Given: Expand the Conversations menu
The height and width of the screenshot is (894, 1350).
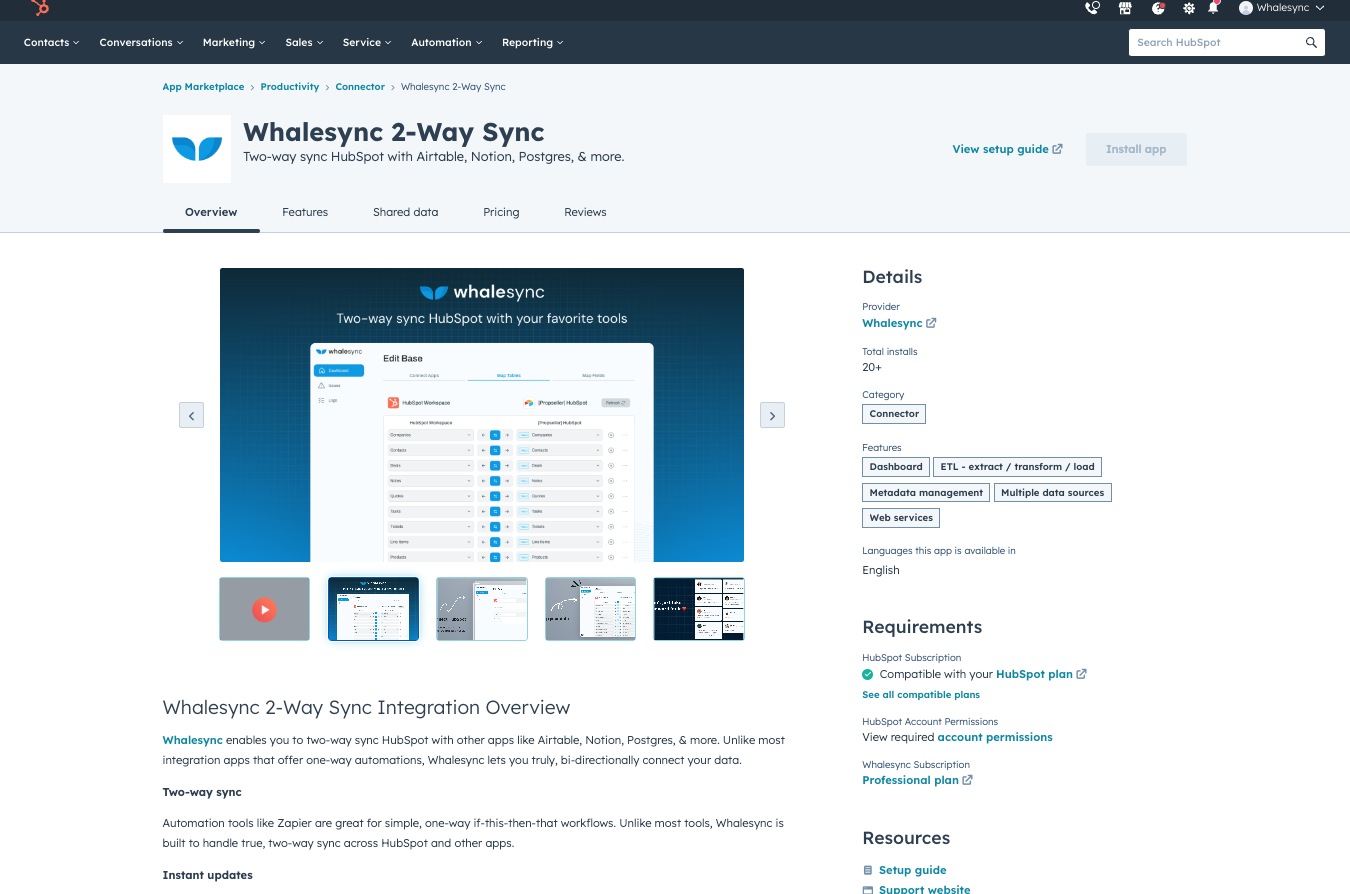Looking at the screenshot, I should pyautogui.click(x=142, y=43).
